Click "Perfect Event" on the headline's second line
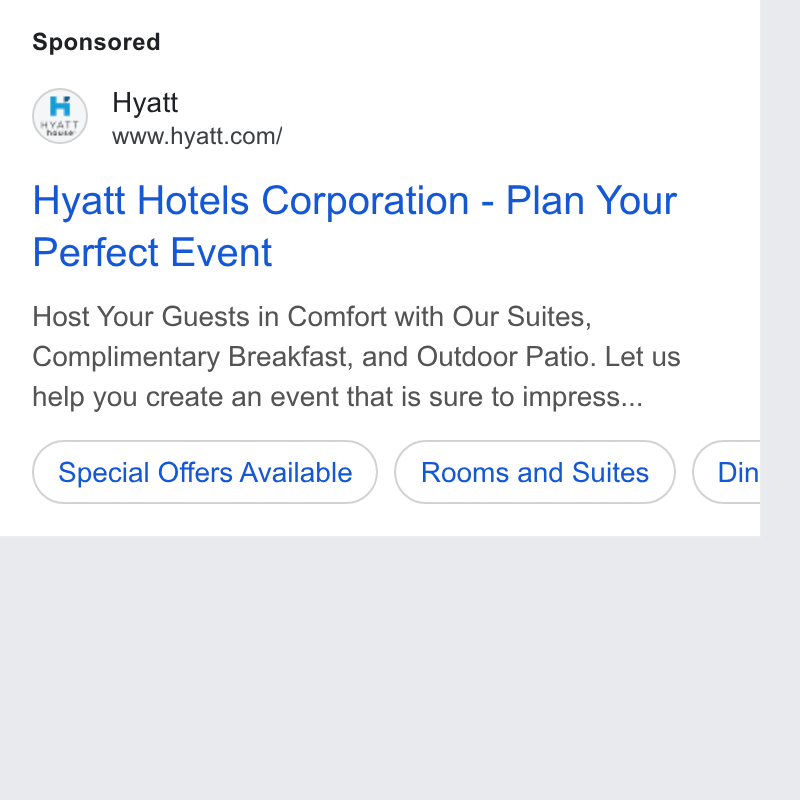The height and width of the screenshot is (800, 800). pos(152,252)
